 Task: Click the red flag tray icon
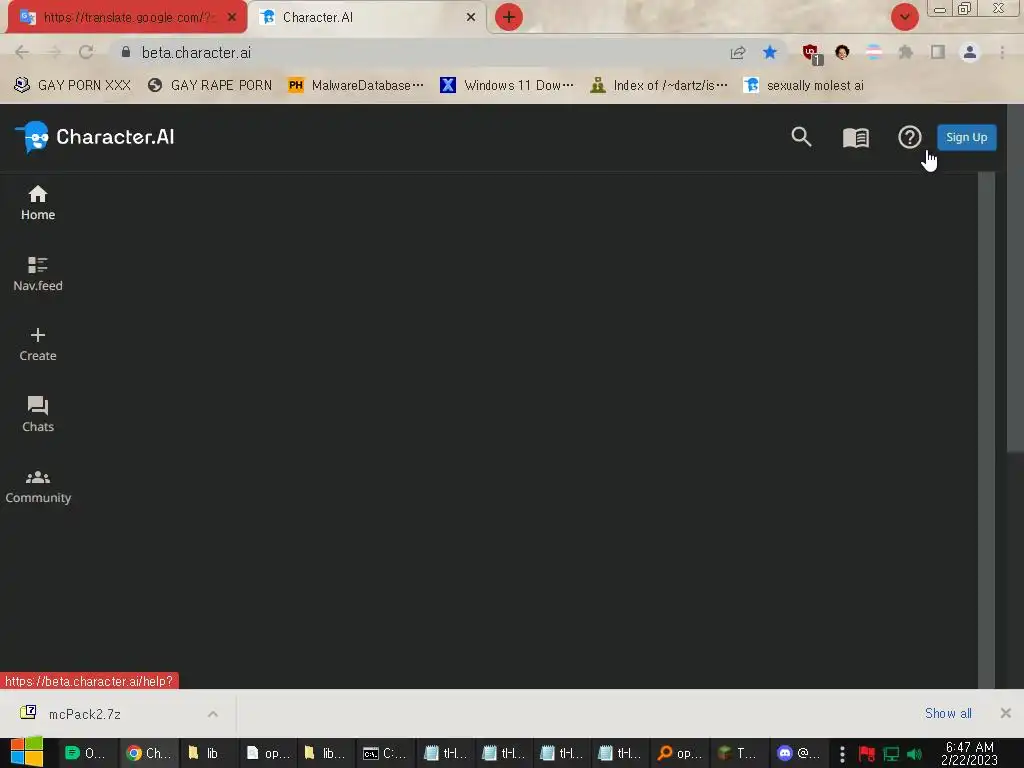pyautogui.click(x=867, y=754)
